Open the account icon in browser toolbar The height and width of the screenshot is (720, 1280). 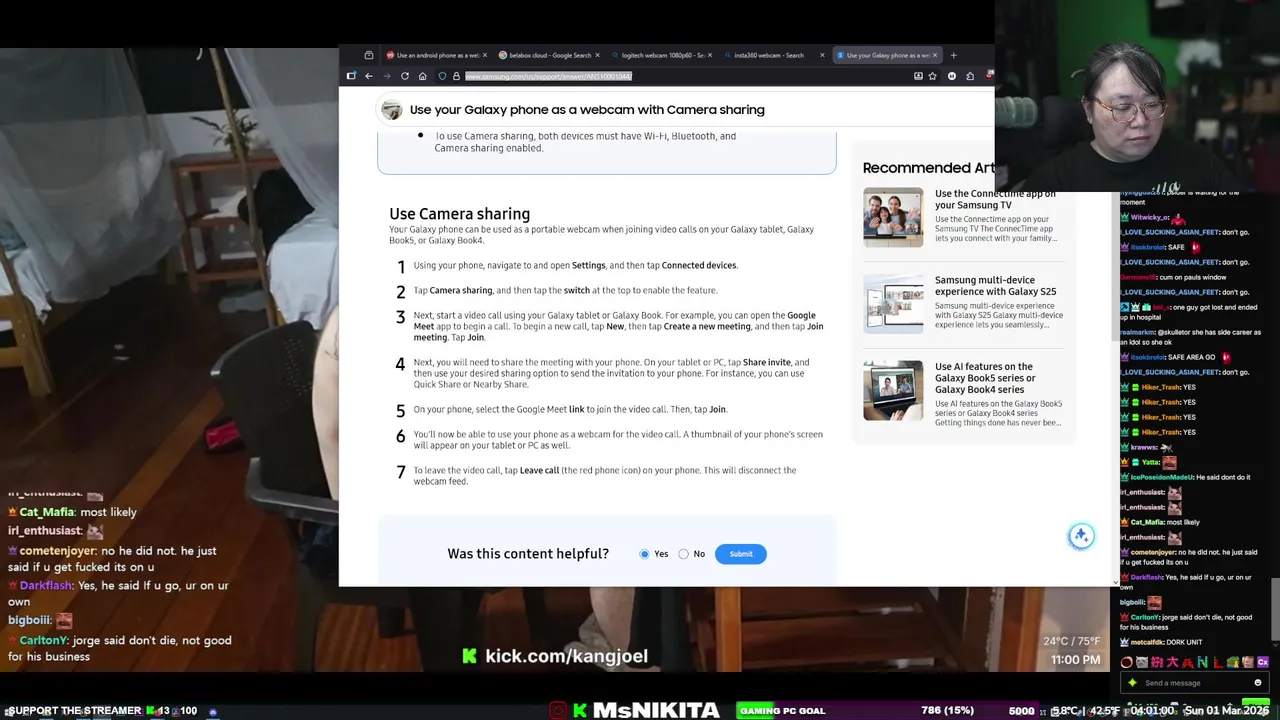(952, 76)
